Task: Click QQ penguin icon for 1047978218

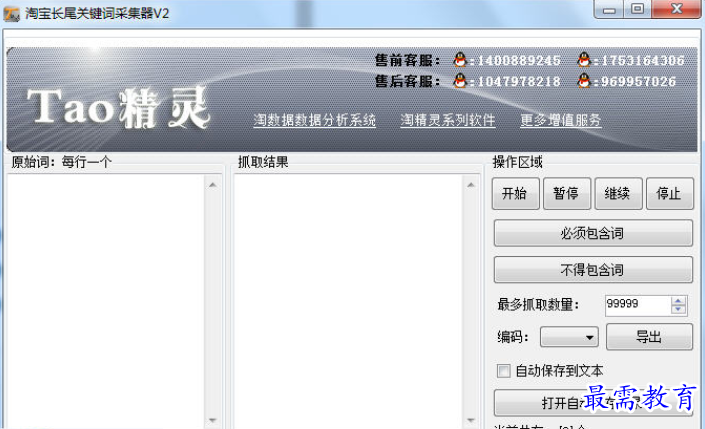Action: 460,81
